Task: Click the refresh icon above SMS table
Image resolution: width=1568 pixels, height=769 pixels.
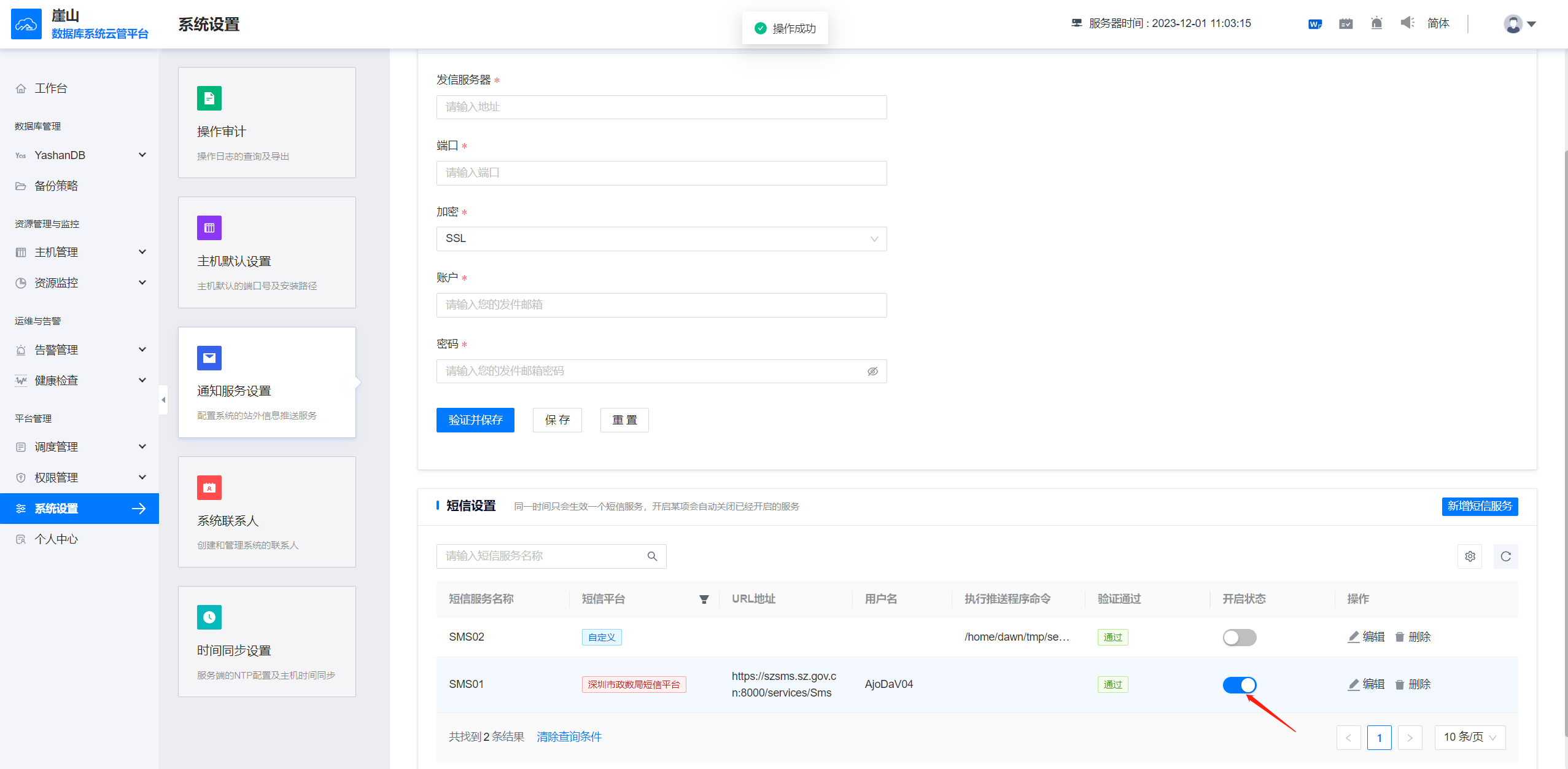Action: pos(1505,556)
